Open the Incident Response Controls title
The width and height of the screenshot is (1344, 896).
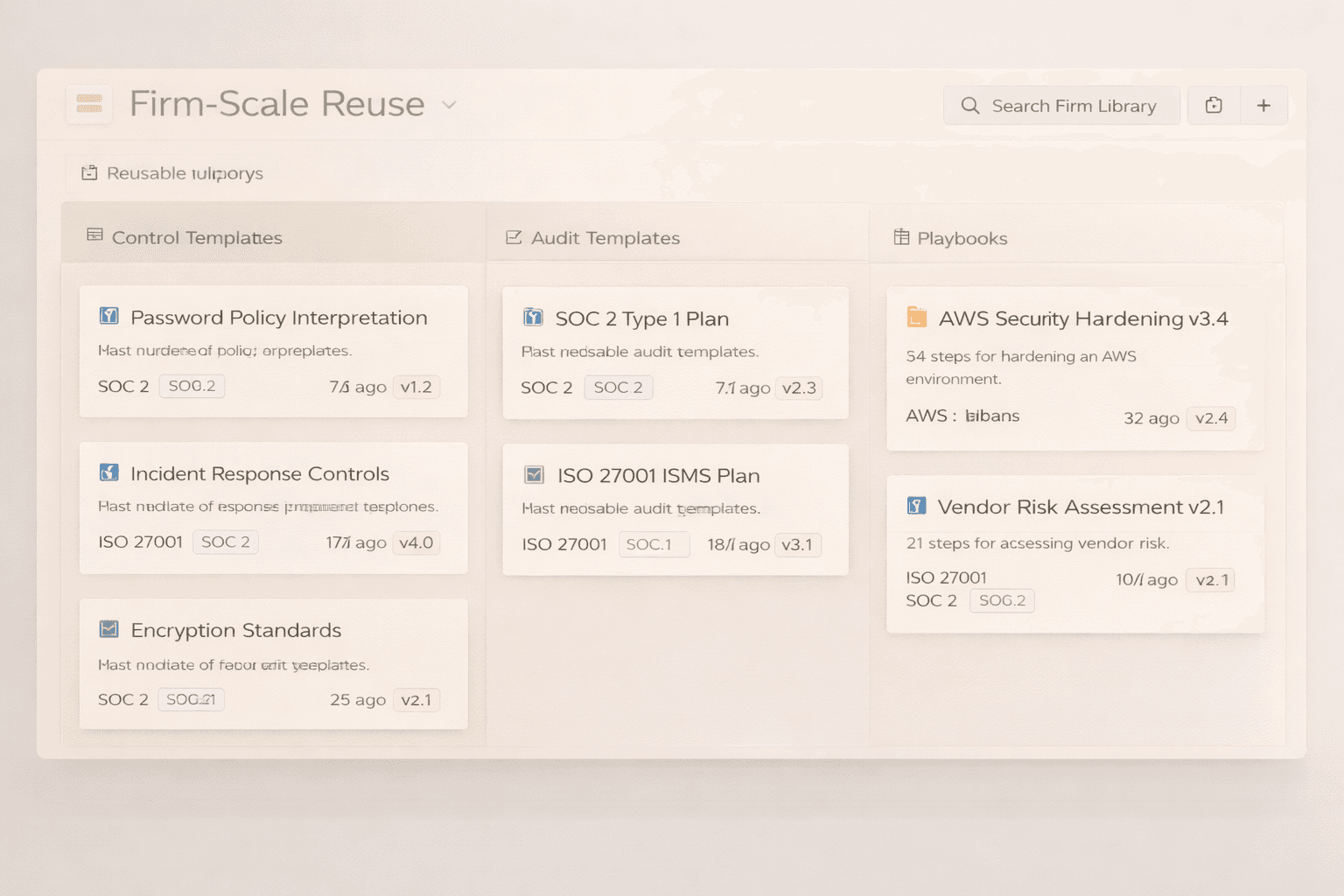tap(259, 474)
